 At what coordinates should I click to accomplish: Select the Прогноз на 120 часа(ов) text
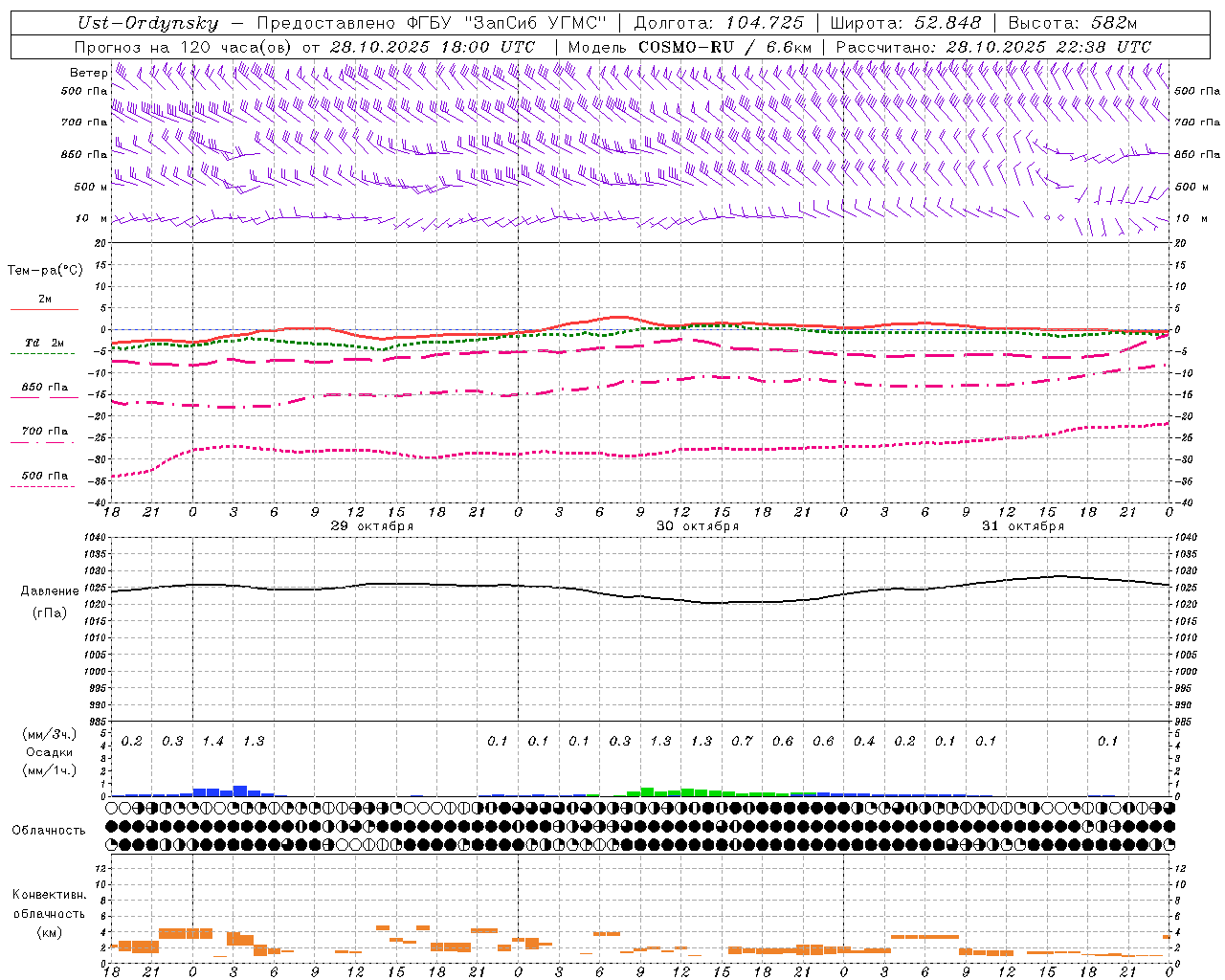click(184, 47)
